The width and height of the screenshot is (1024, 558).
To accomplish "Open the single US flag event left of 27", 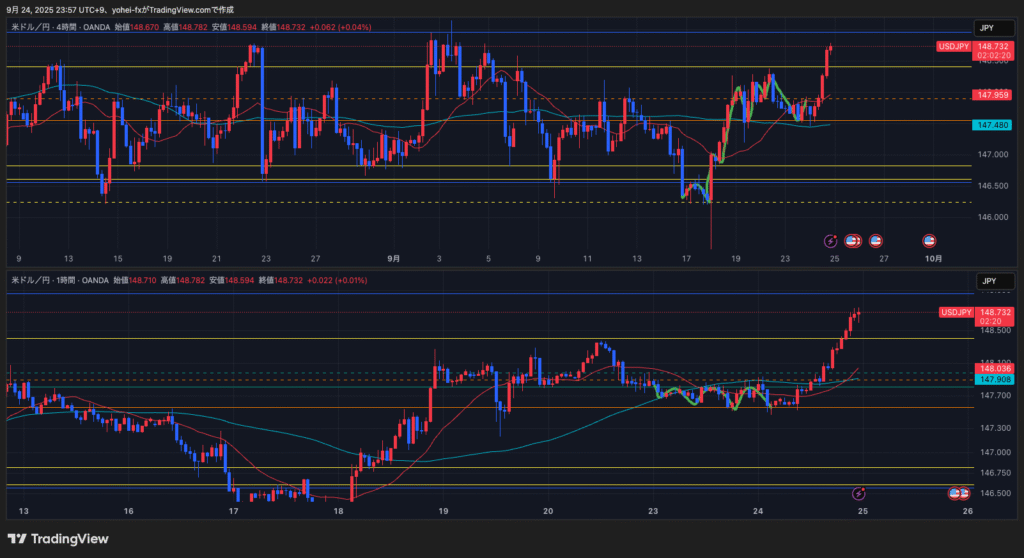I will 876,240.
